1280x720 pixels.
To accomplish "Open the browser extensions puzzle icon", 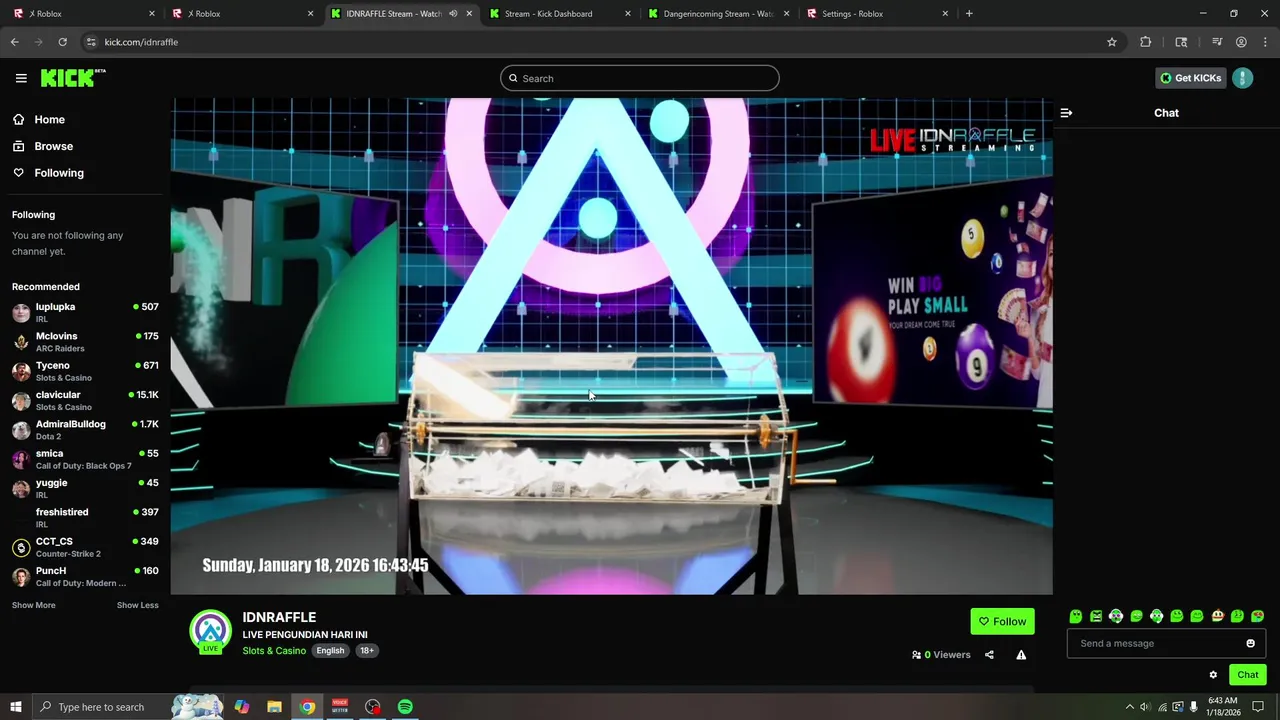I will (1146, 42).
